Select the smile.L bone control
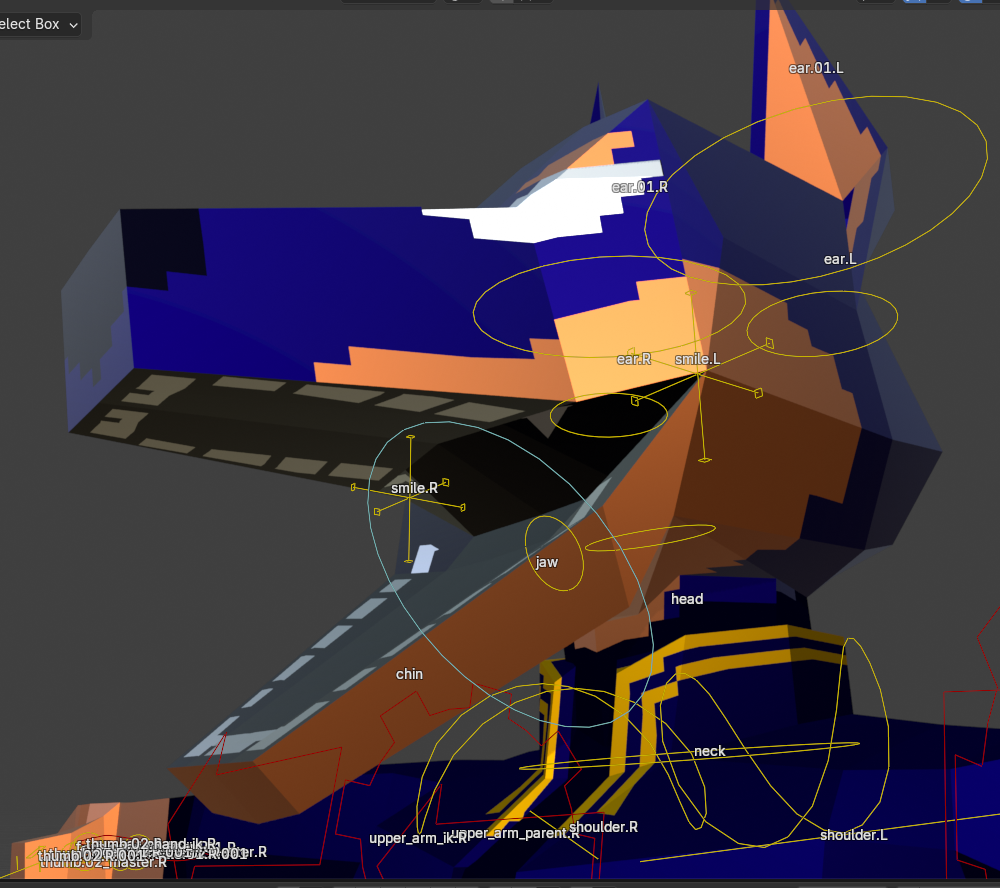The width and height of the screenshot is (1000, 888). 697,359
